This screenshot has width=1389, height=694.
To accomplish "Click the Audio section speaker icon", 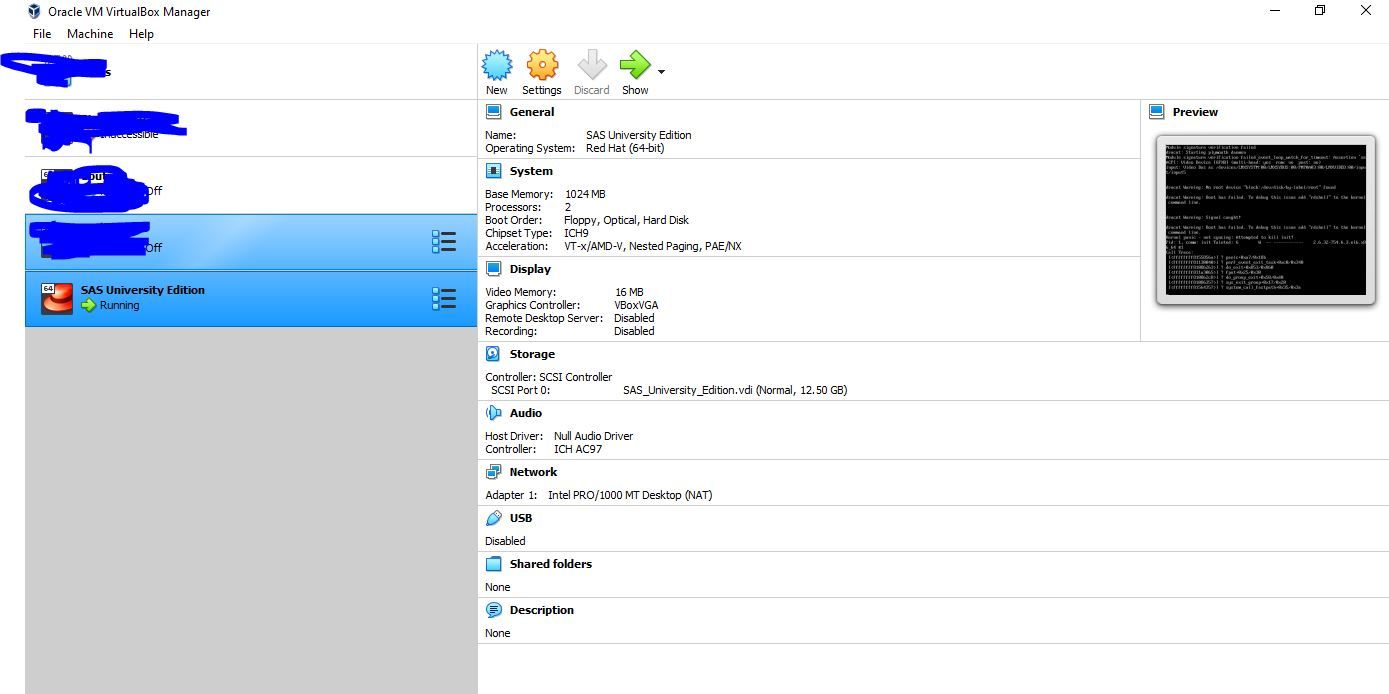I will click(493, 413).
